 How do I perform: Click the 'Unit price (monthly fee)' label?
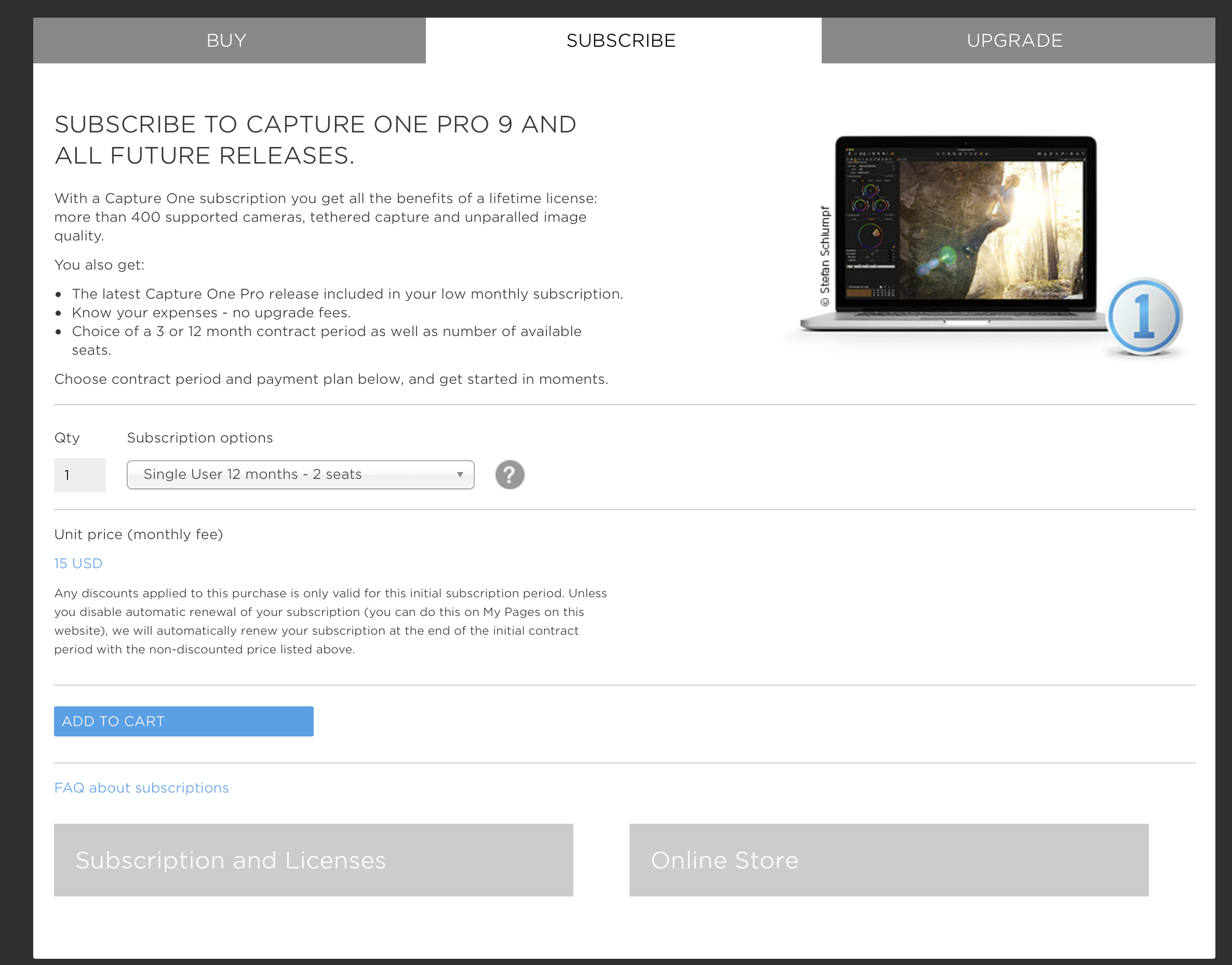138,534
